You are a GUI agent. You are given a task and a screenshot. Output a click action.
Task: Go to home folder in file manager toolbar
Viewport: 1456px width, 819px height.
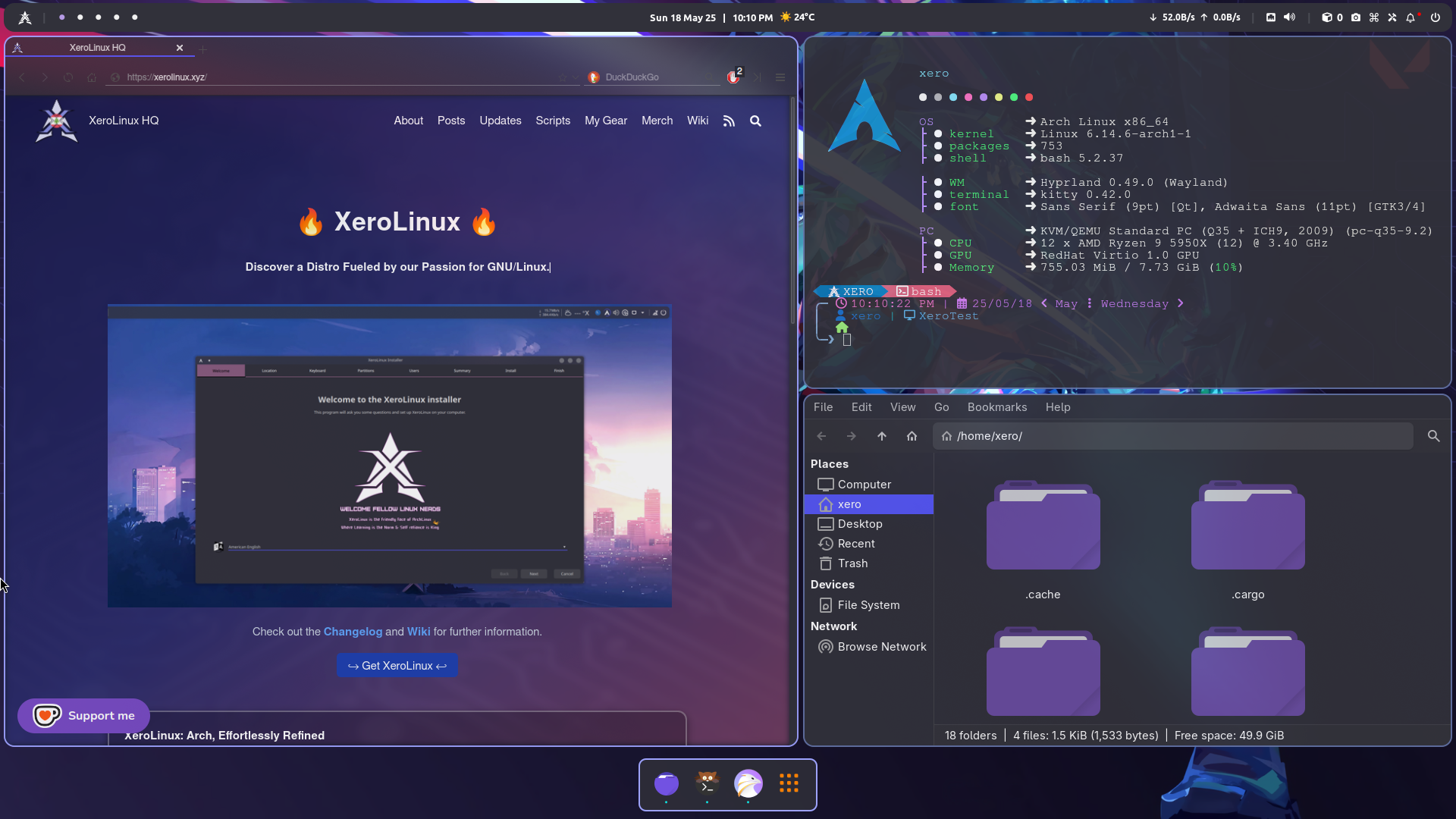coord(912,436)
